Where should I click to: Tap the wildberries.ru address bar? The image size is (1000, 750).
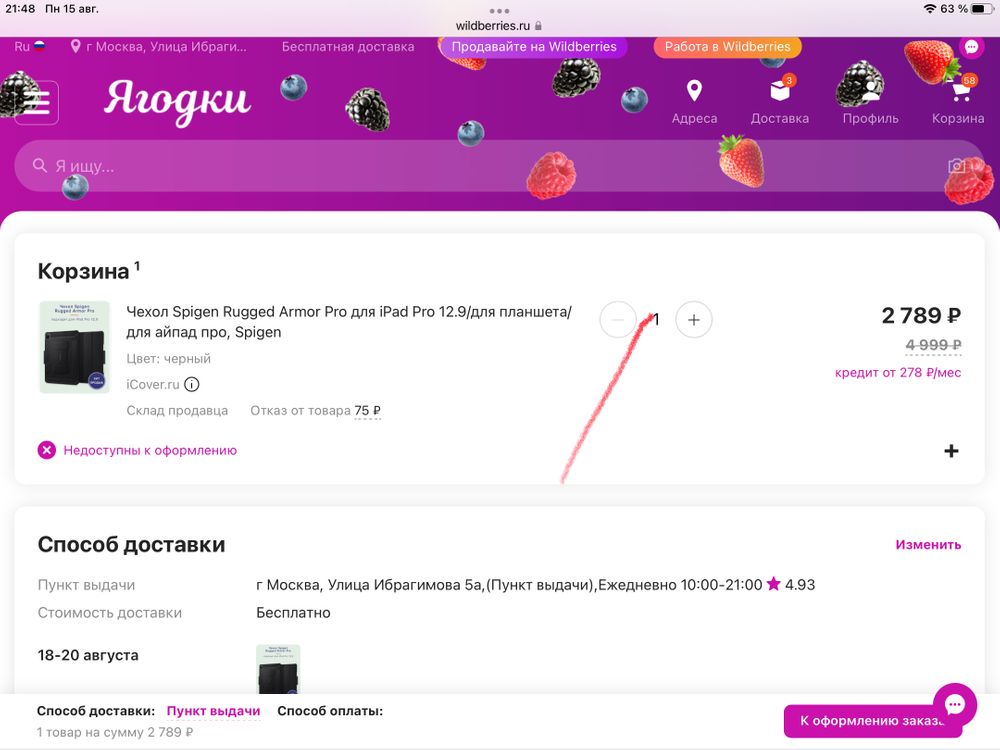[499, 26]
